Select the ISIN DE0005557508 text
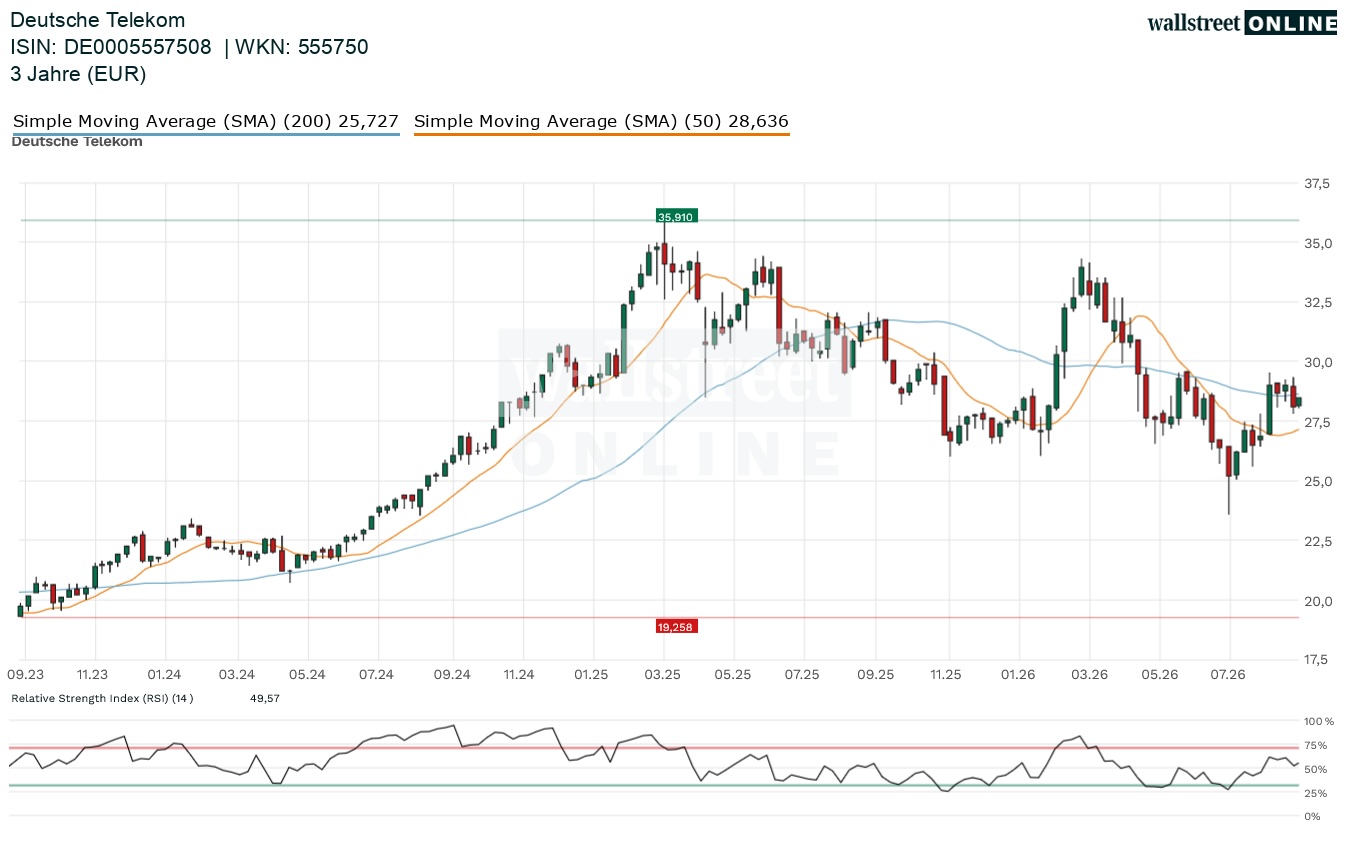 [111, 47]
